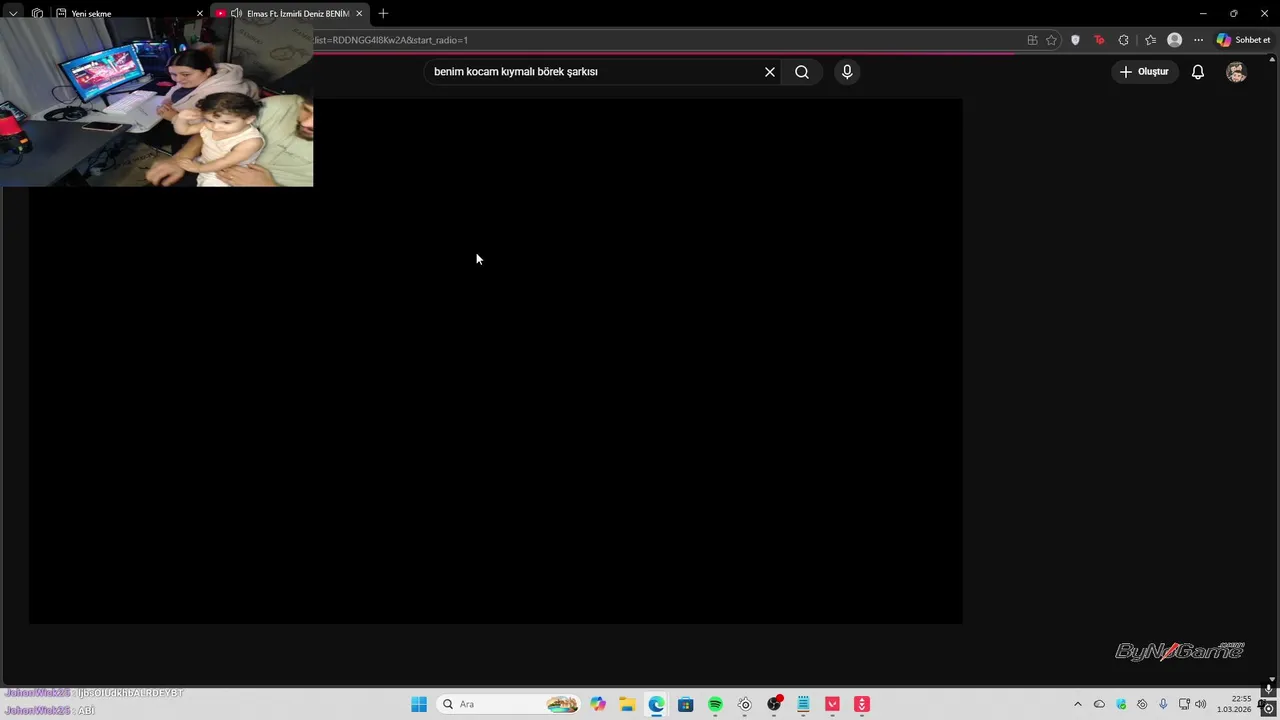Open the Windows Start menu
Screen dimensions: 1280x720
[419, 704]
